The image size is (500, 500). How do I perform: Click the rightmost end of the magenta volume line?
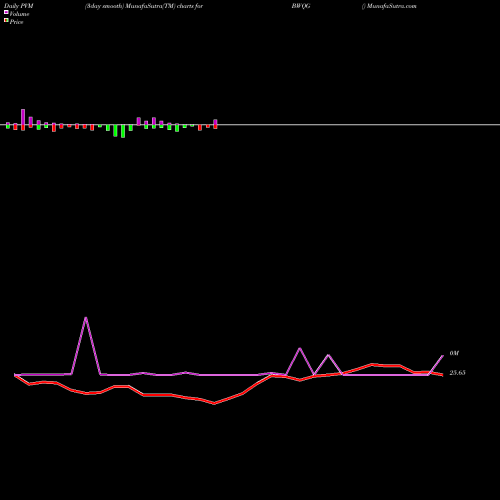tap(443, 356)
